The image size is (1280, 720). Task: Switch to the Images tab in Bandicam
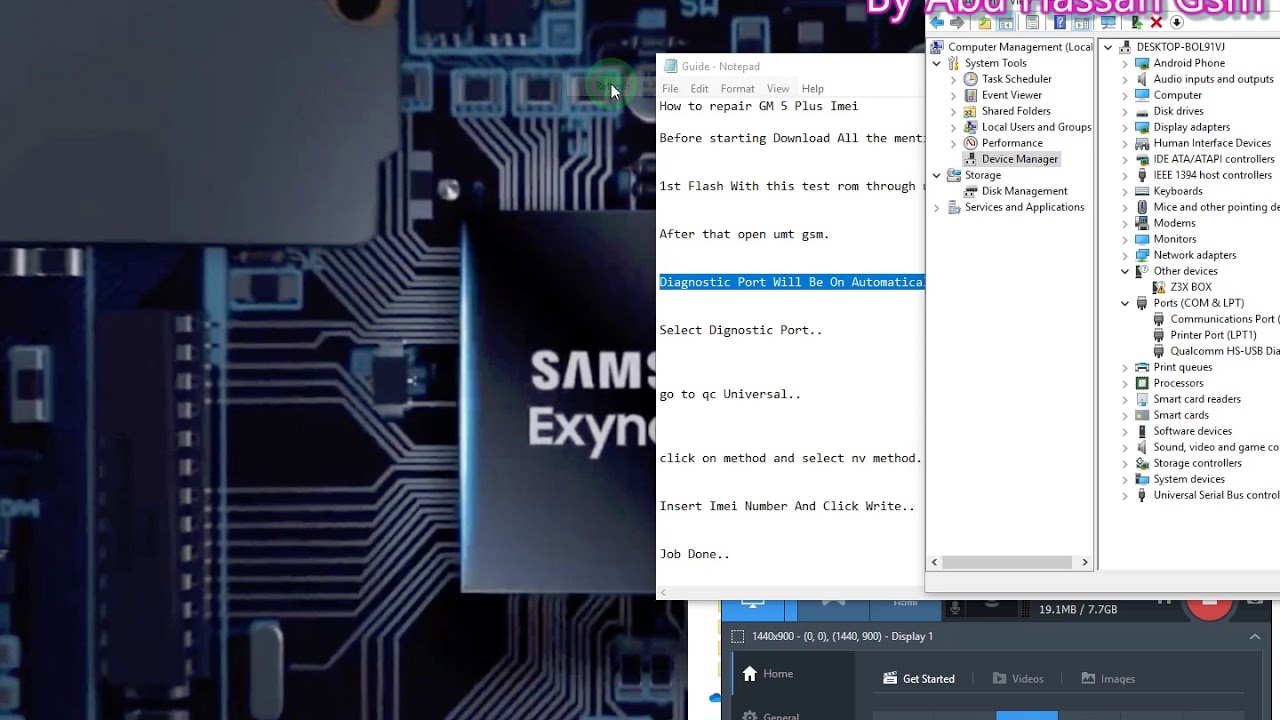click(1108, 678)
